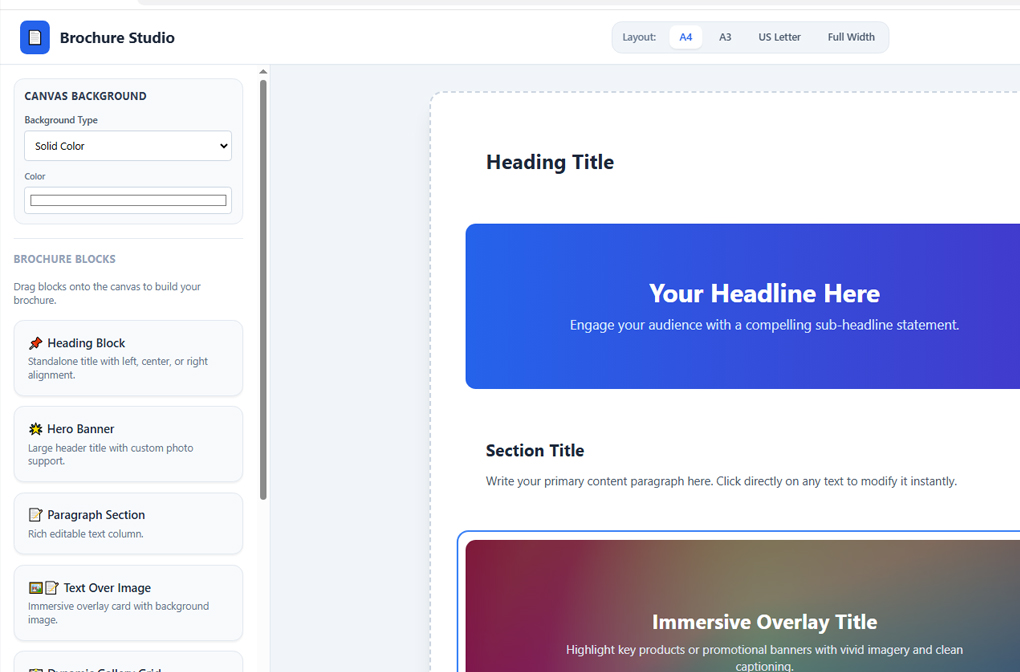
Task: Select the Text Over Image card title
Action: (107, 588)
